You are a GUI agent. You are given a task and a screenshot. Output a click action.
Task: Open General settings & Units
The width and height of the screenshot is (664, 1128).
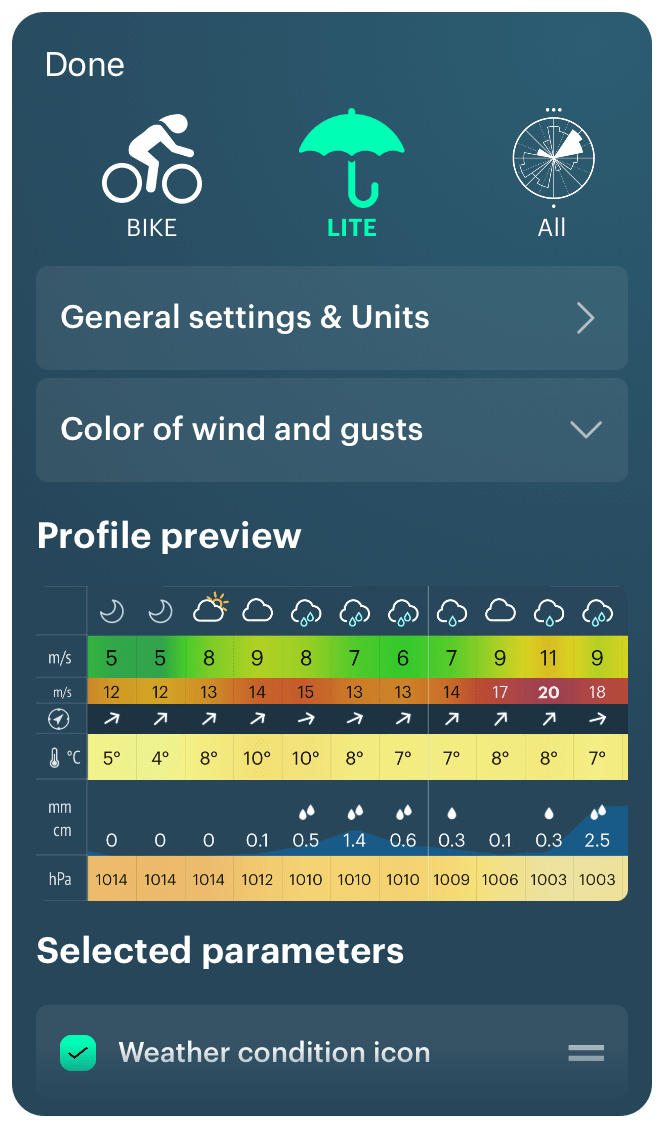coord(331,317)
